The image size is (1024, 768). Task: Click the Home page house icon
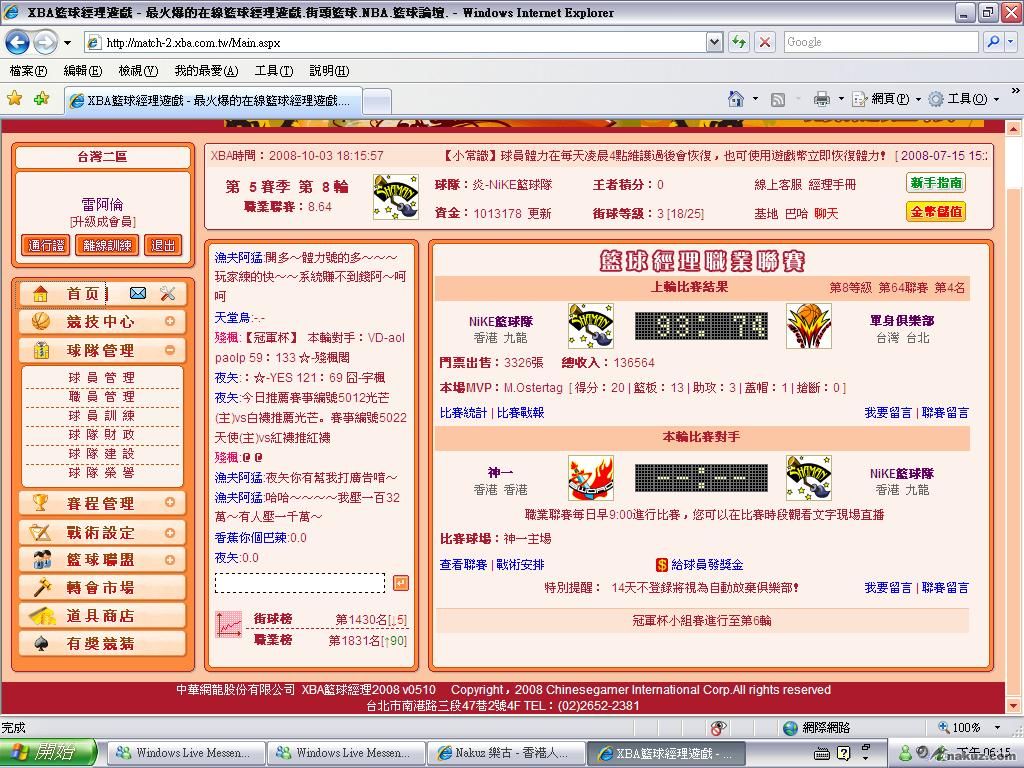point(736,99)
